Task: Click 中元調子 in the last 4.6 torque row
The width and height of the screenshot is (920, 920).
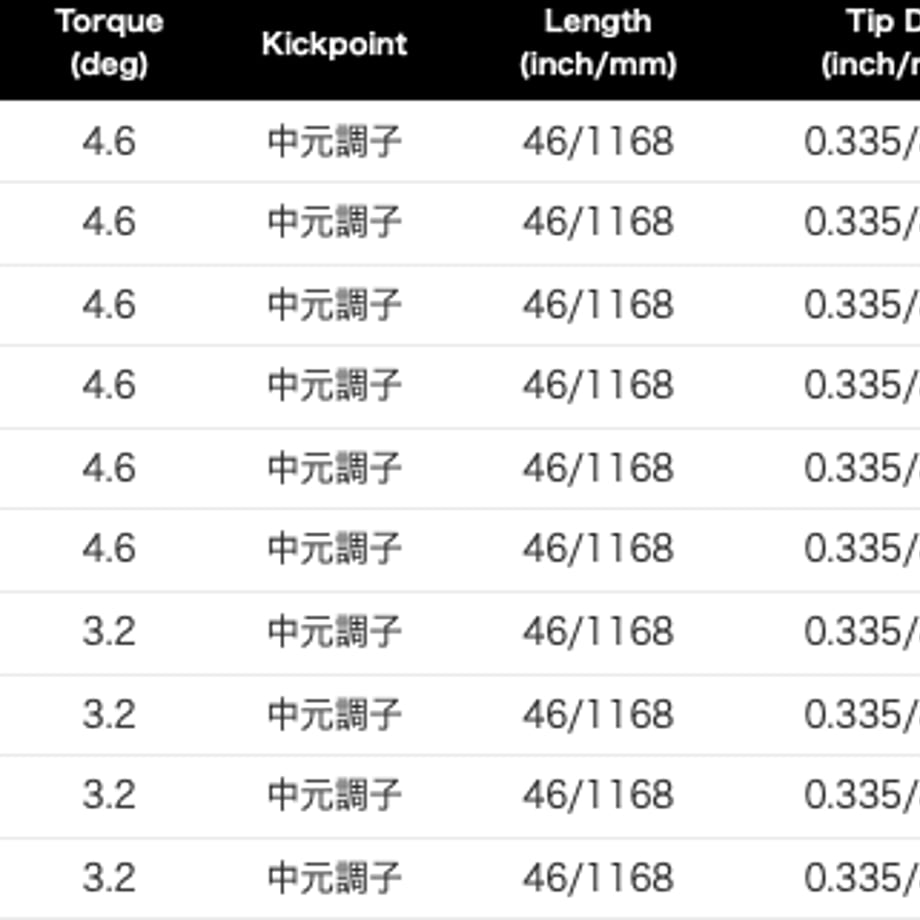Action: (x=334, y=549)
